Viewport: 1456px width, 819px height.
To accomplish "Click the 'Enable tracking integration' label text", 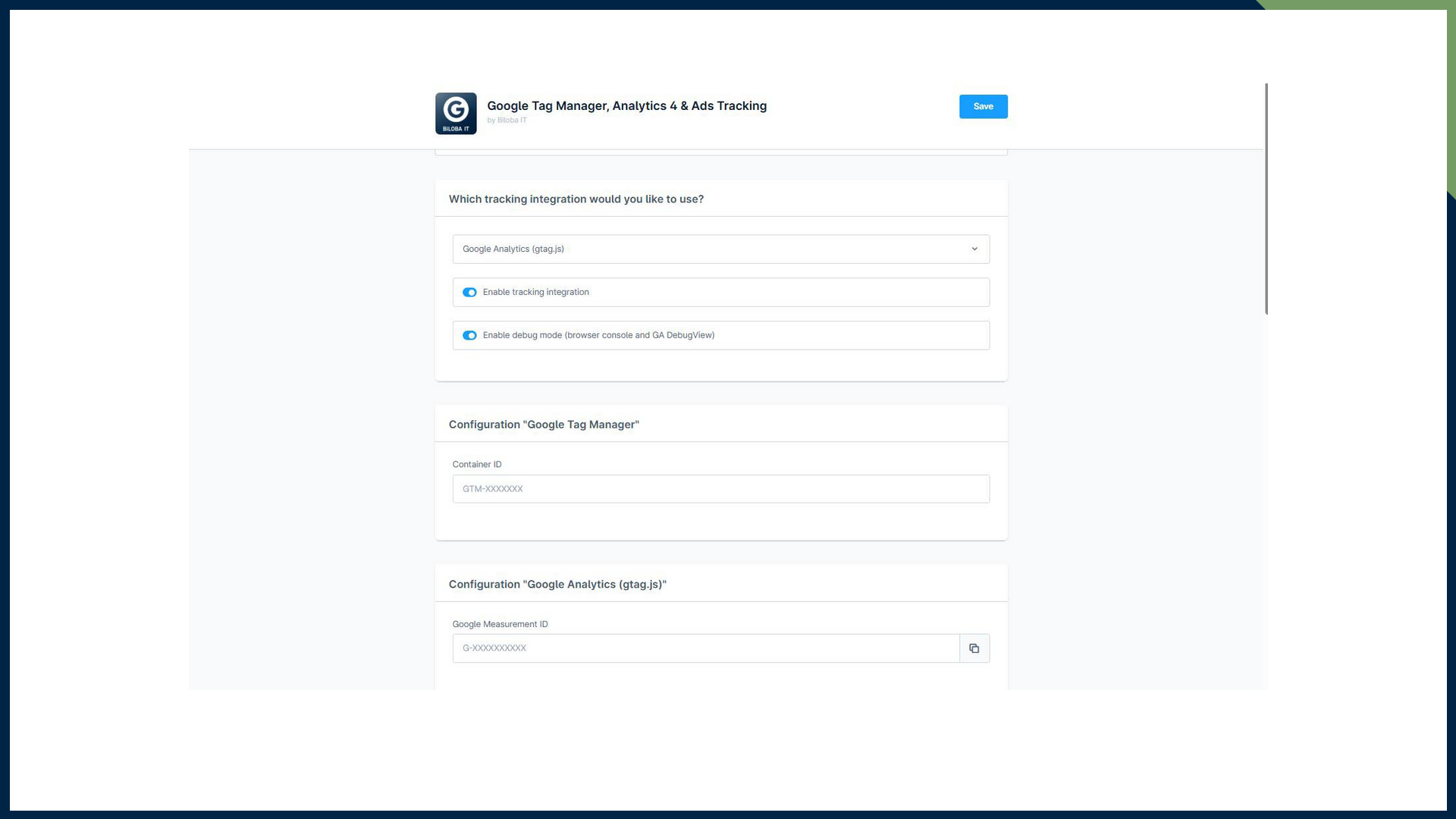I will point(535,293).
